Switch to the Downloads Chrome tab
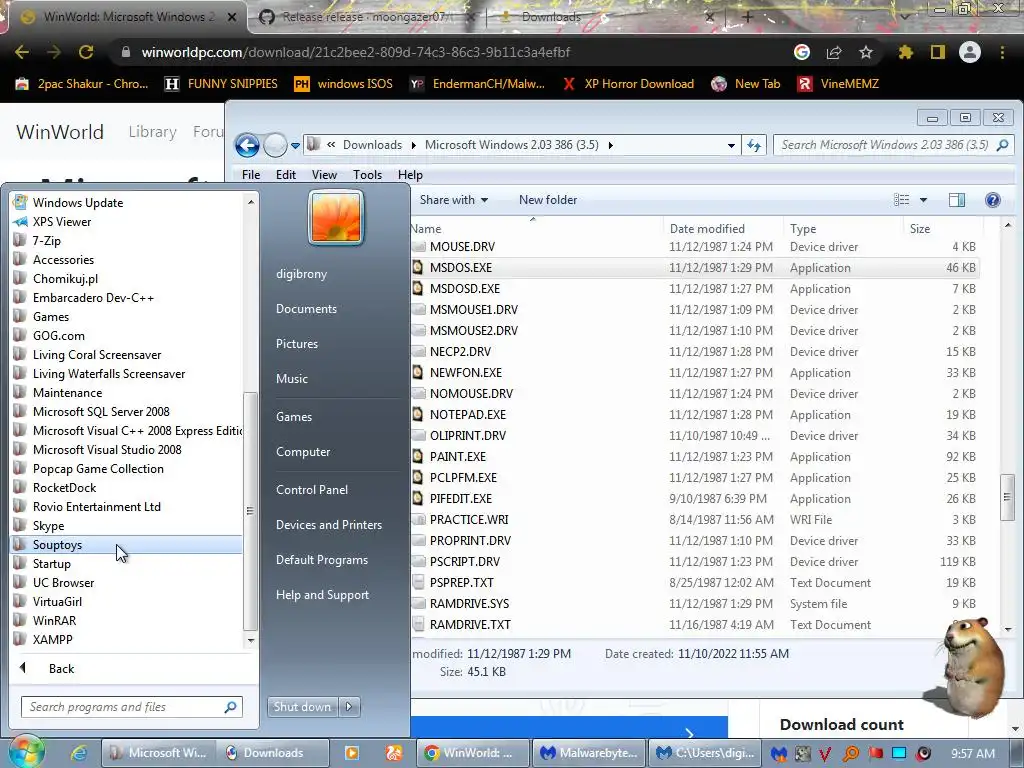 (551, 17)
